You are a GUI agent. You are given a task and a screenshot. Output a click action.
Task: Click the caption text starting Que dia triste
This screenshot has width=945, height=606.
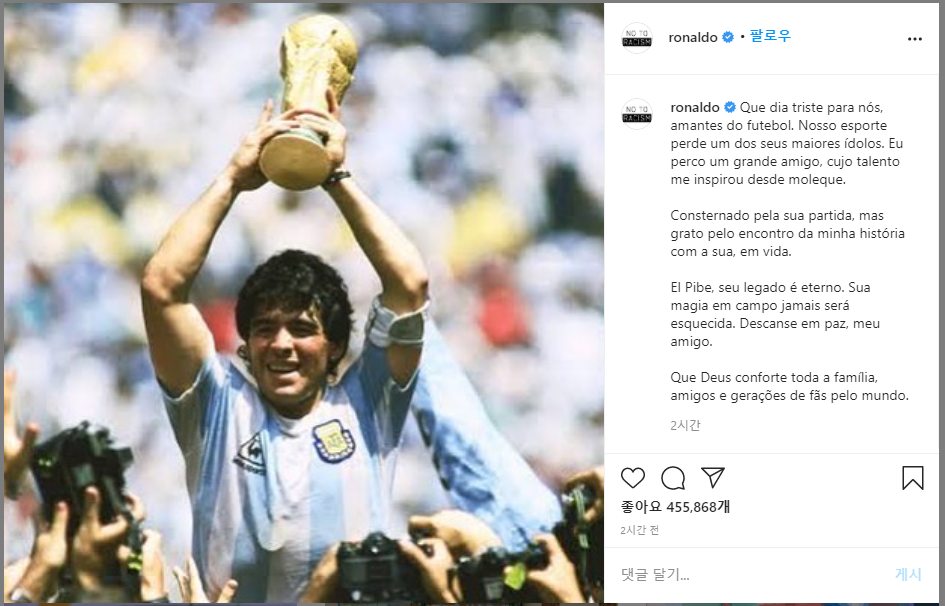pyautogui.click(x=788, y=143)
